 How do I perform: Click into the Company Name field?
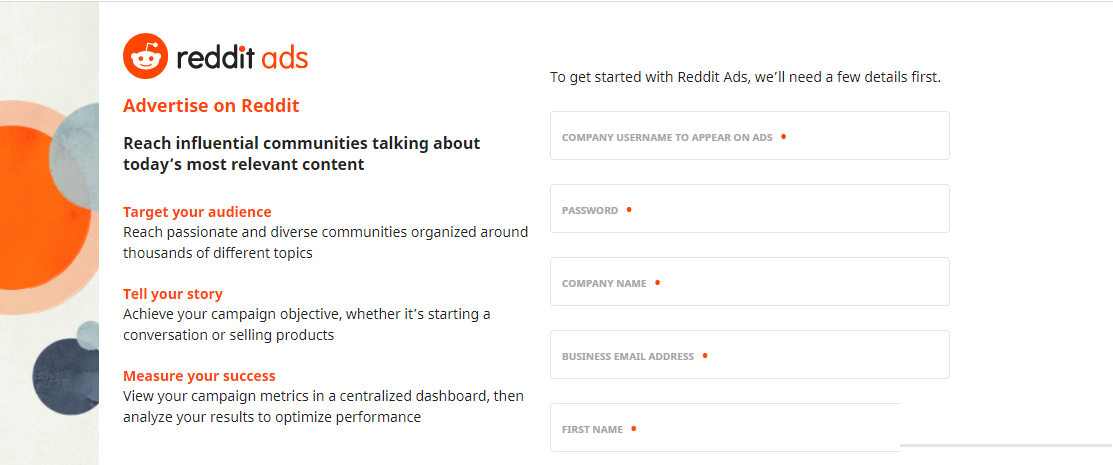click(750, 282)
